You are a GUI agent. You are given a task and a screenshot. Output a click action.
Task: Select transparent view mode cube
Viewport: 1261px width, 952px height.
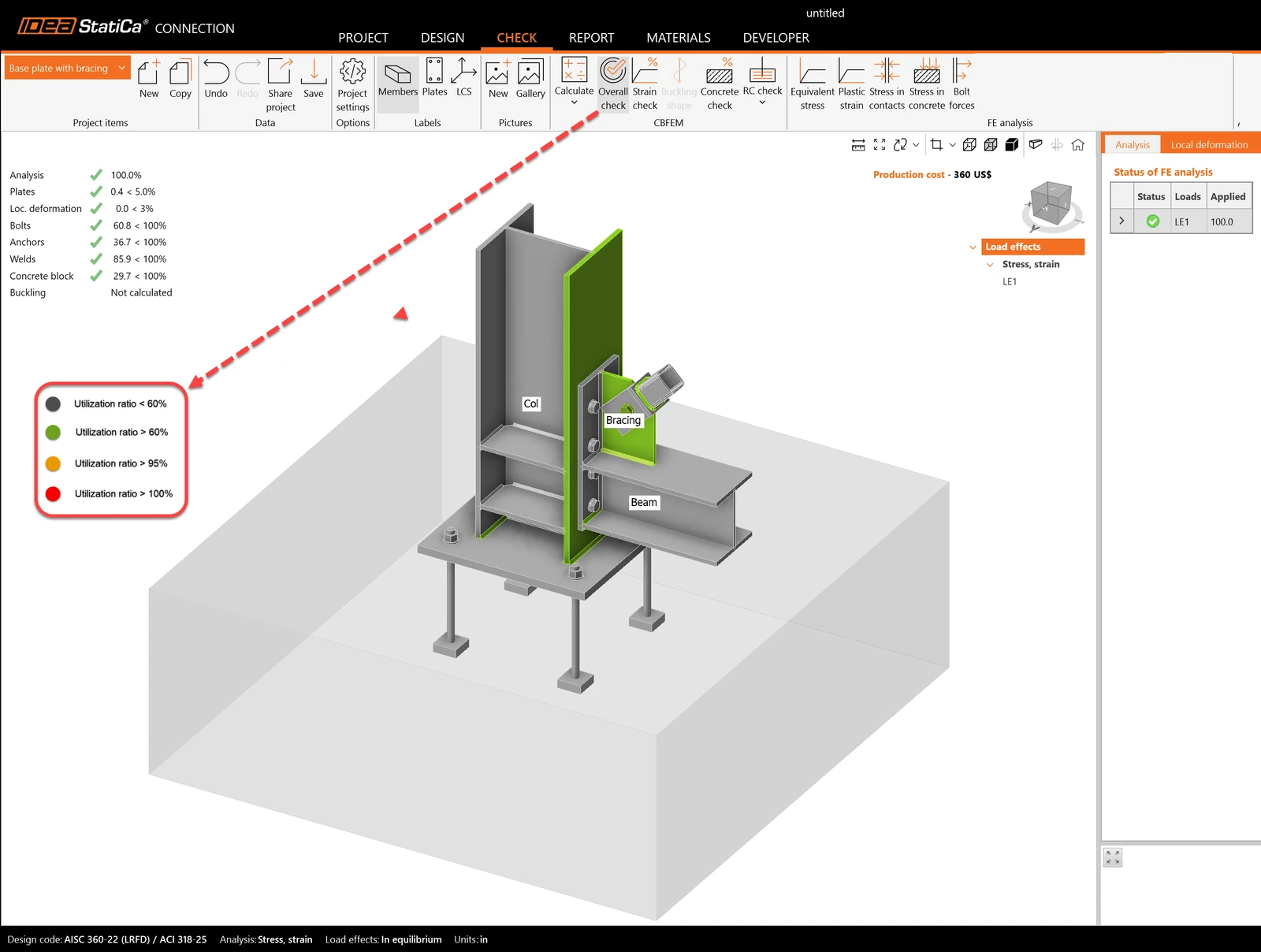click(991, 145)
